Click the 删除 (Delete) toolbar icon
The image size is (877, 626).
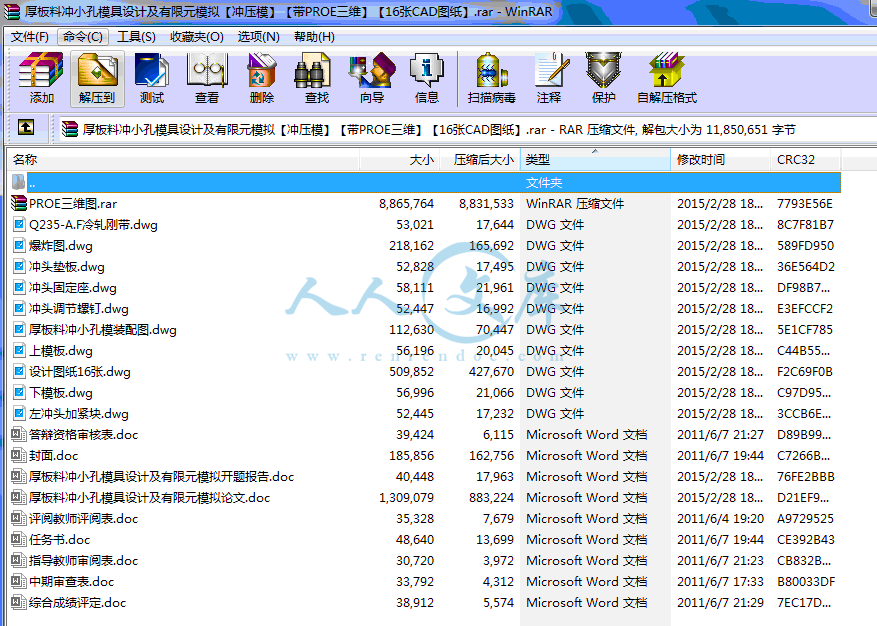click(262, 78)
